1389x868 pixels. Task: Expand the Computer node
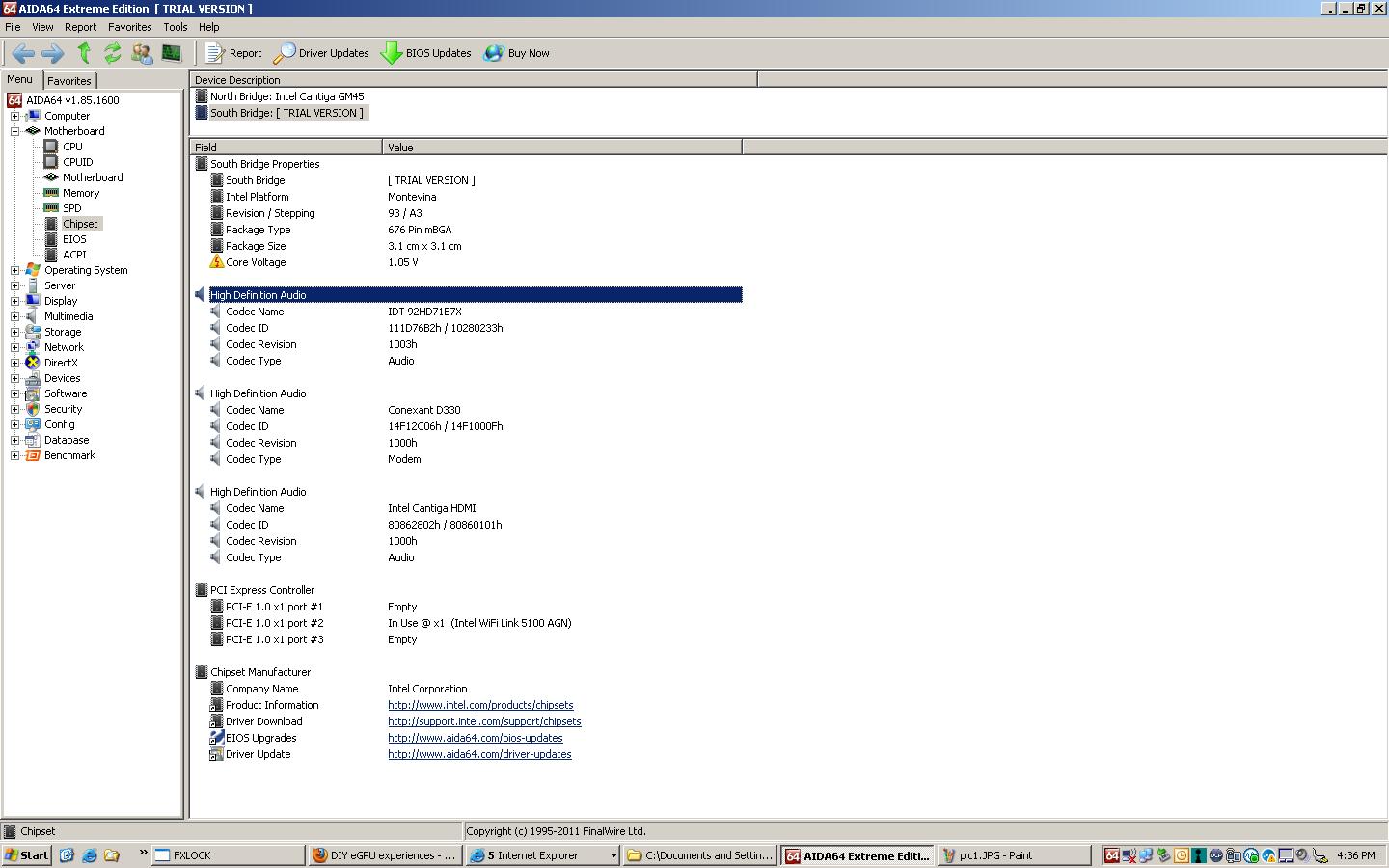pos(14,116)
